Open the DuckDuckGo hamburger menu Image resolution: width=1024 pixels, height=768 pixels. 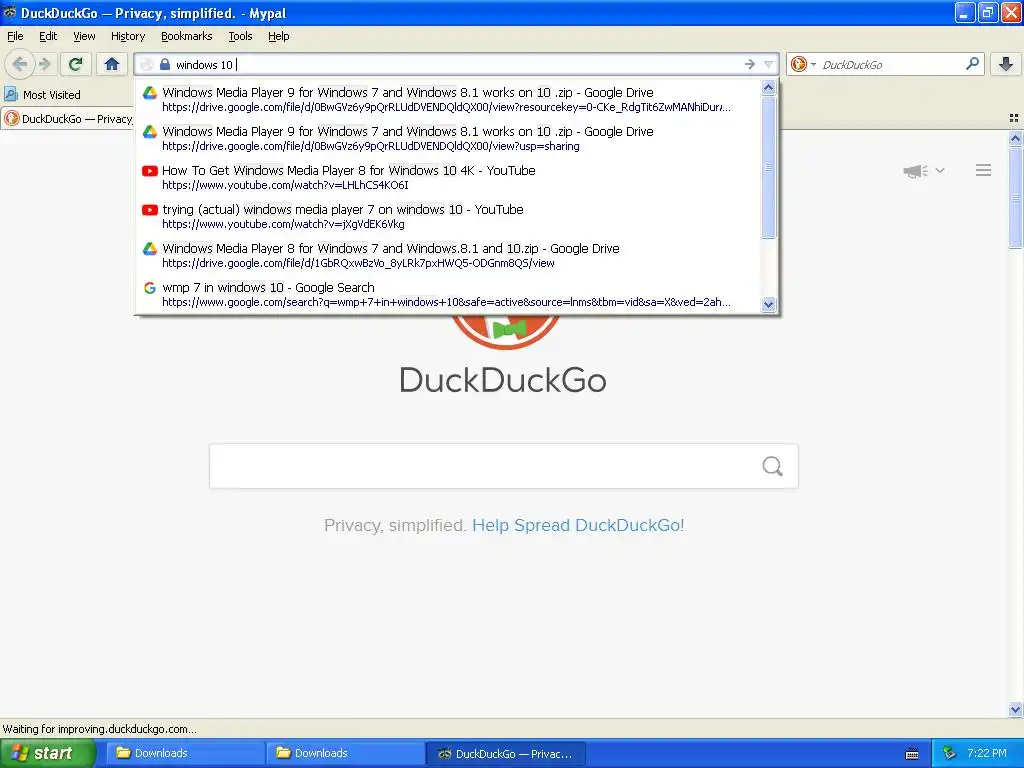pyautogui.click(x=984, y=170)
